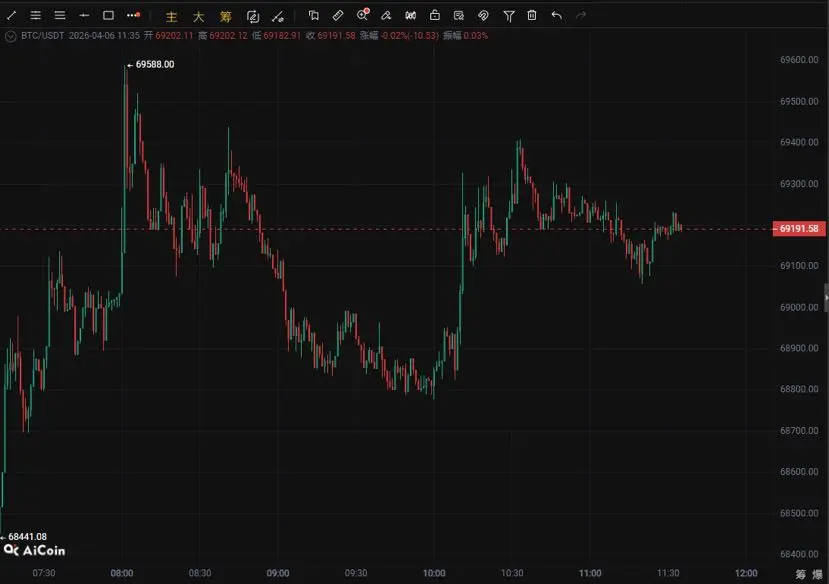Screen dimensions: 829x584
Task: Click the 筹 button at bottom right
Action: (801, 574)
